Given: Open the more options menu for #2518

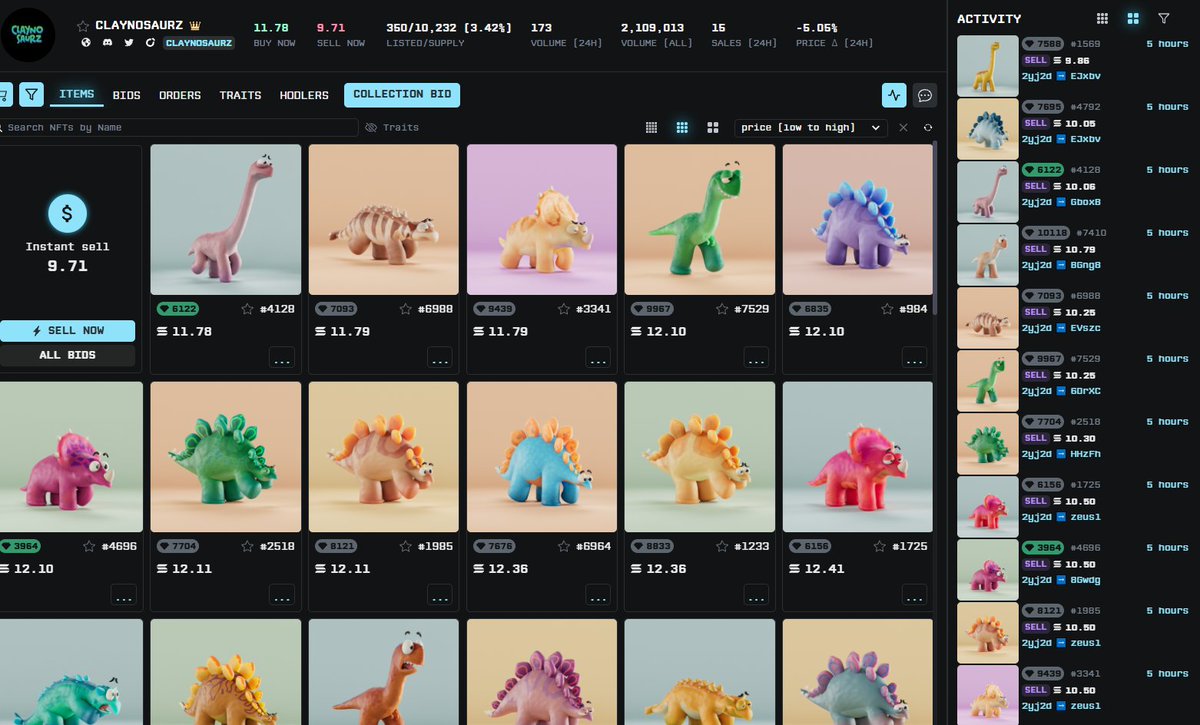Looking at the screenshot, I should (282, 595).
